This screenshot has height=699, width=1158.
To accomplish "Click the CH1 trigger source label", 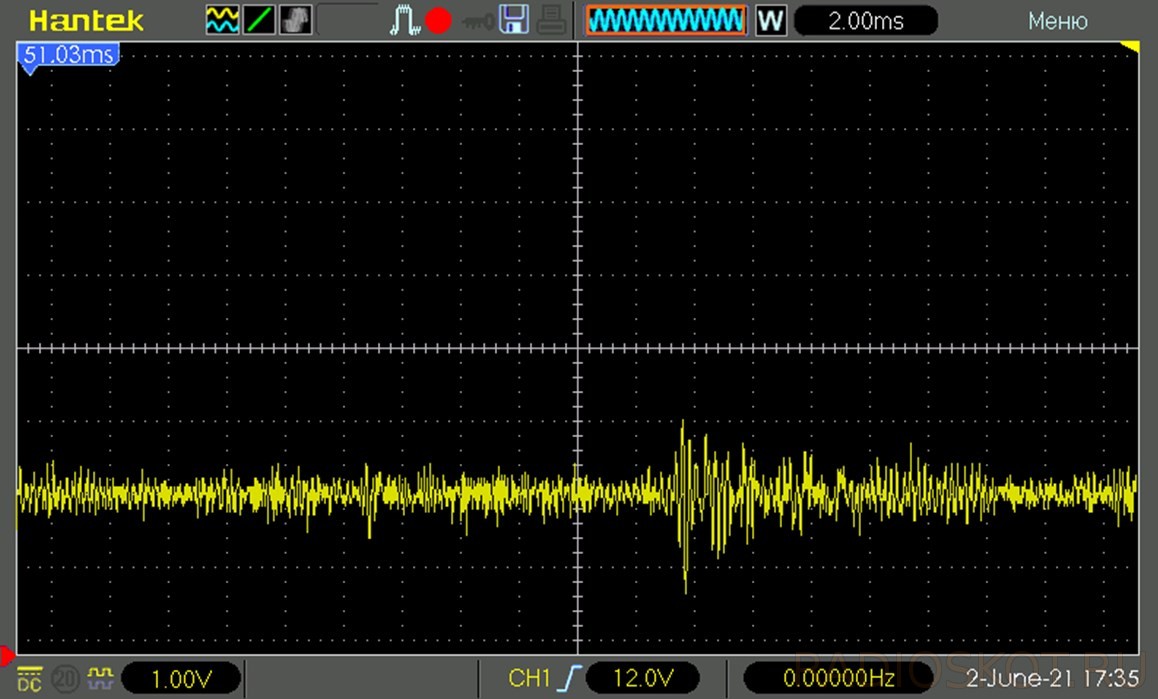I will click(529, 679).
